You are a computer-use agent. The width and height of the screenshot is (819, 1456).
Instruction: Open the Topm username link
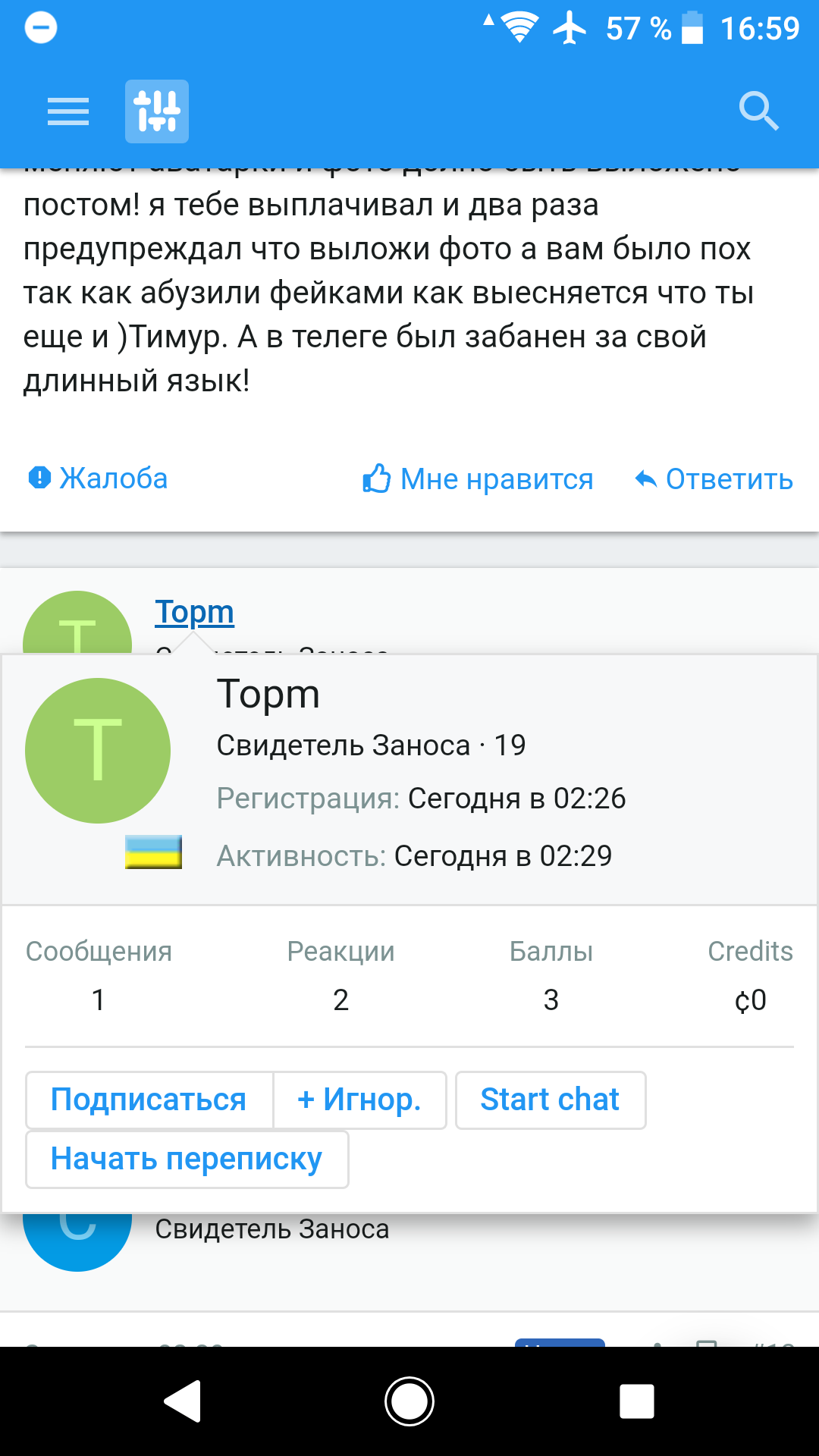coord(194,612)
